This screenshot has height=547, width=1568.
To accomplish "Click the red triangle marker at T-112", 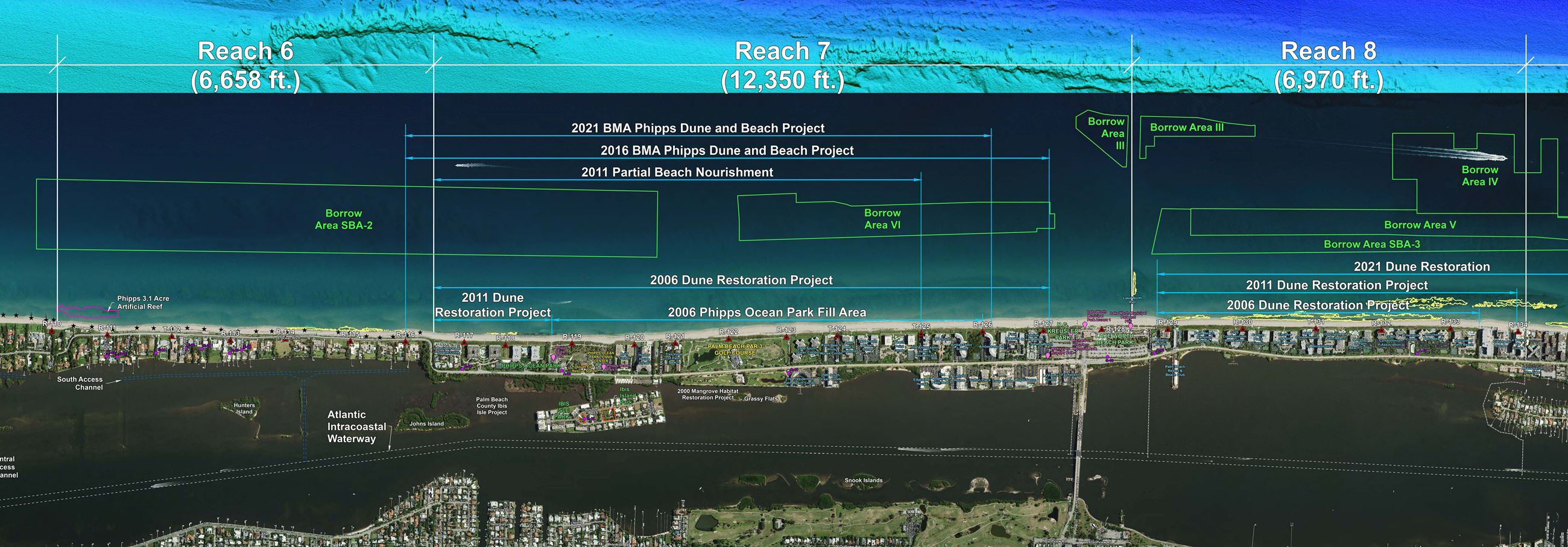I will coord(172,337).
